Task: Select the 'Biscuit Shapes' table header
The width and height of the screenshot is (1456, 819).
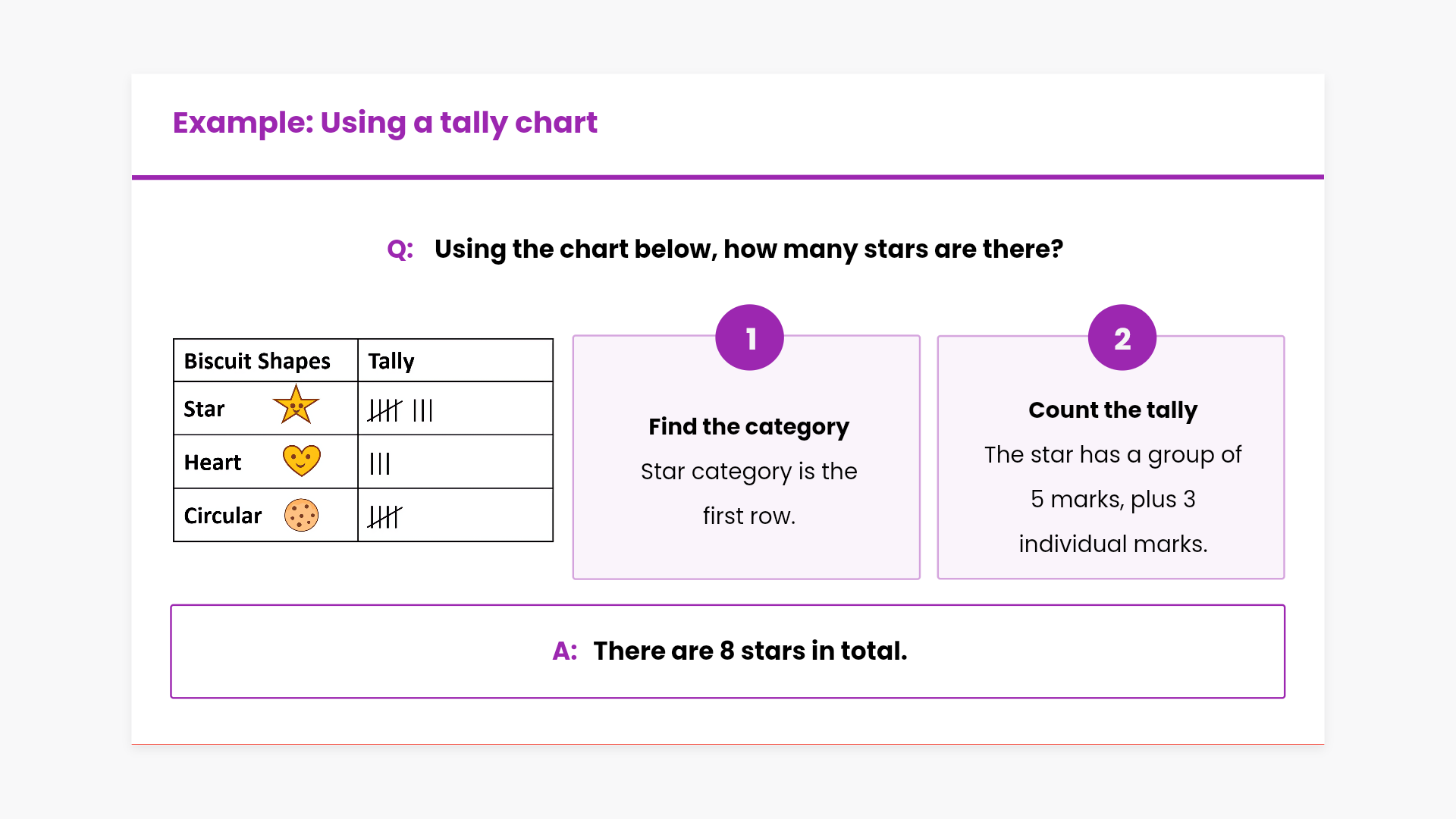Action: click(x=257, y=361)
